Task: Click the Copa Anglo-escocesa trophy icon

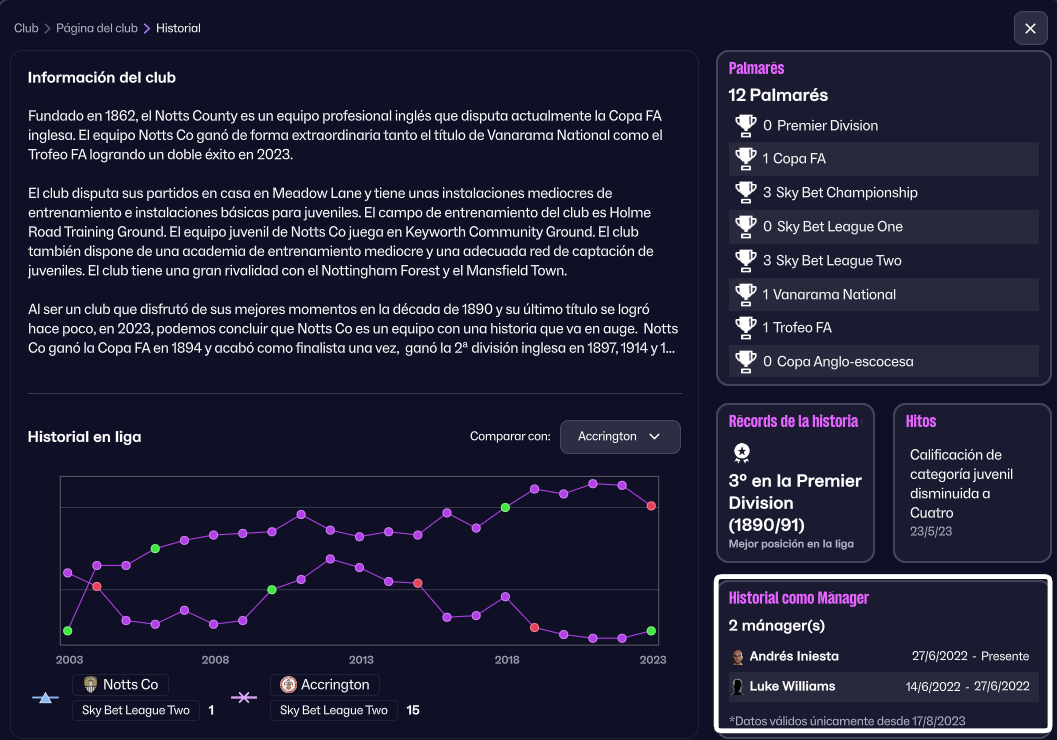Action: (x=746, y=361)
